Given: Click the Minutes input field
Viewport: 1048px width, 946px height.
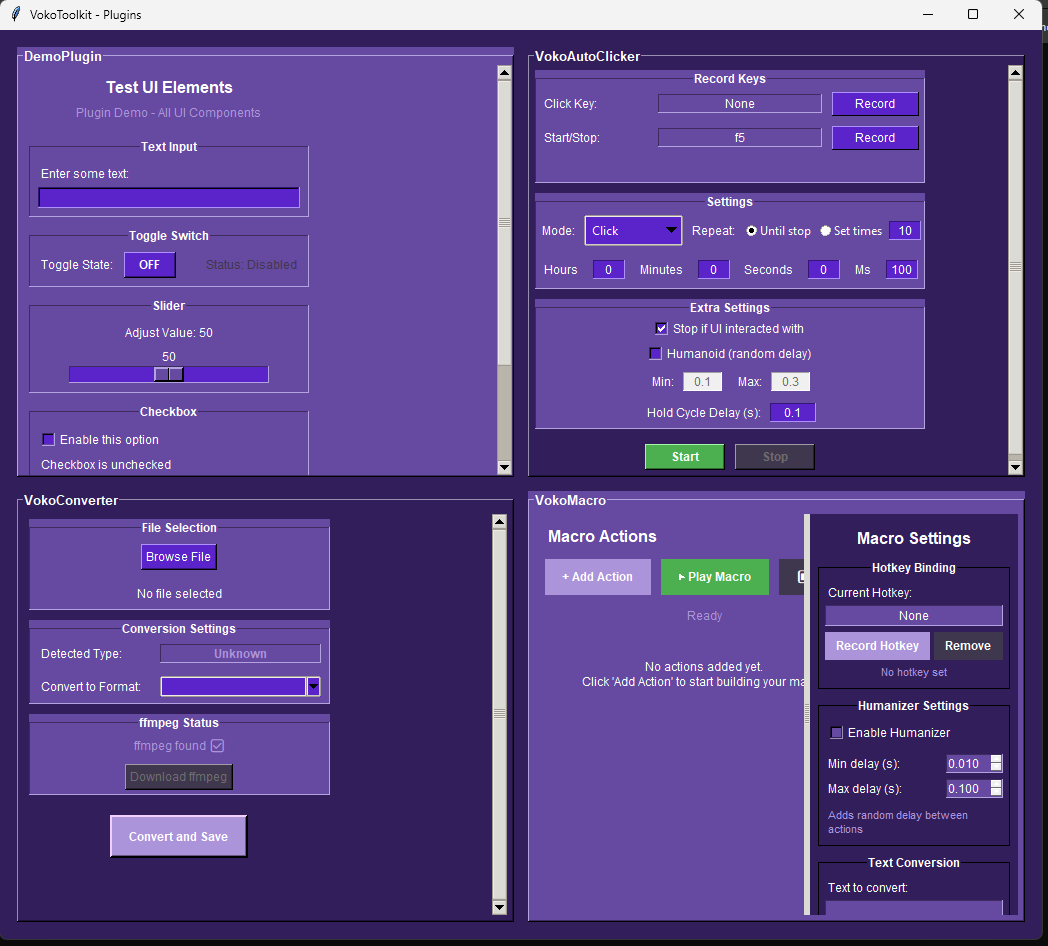Looking at the screenshot, I should point(713,269).
